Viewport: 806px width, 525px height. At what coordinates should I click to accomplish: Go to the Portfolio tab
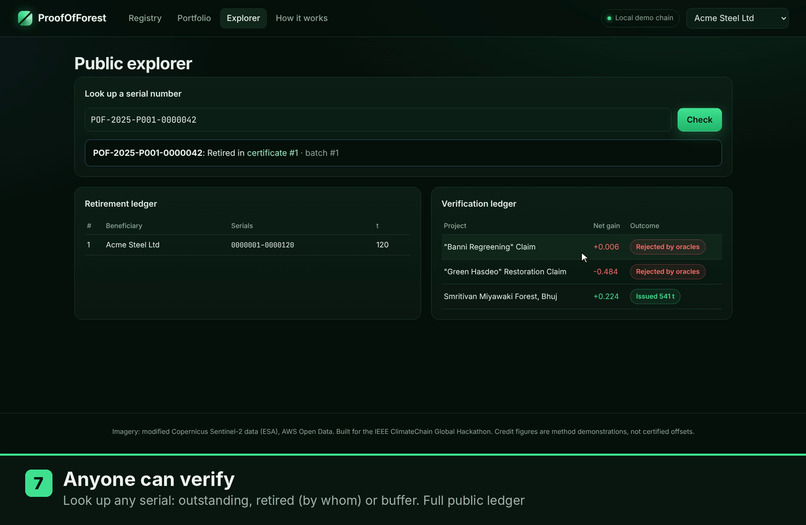pos(194,18)
